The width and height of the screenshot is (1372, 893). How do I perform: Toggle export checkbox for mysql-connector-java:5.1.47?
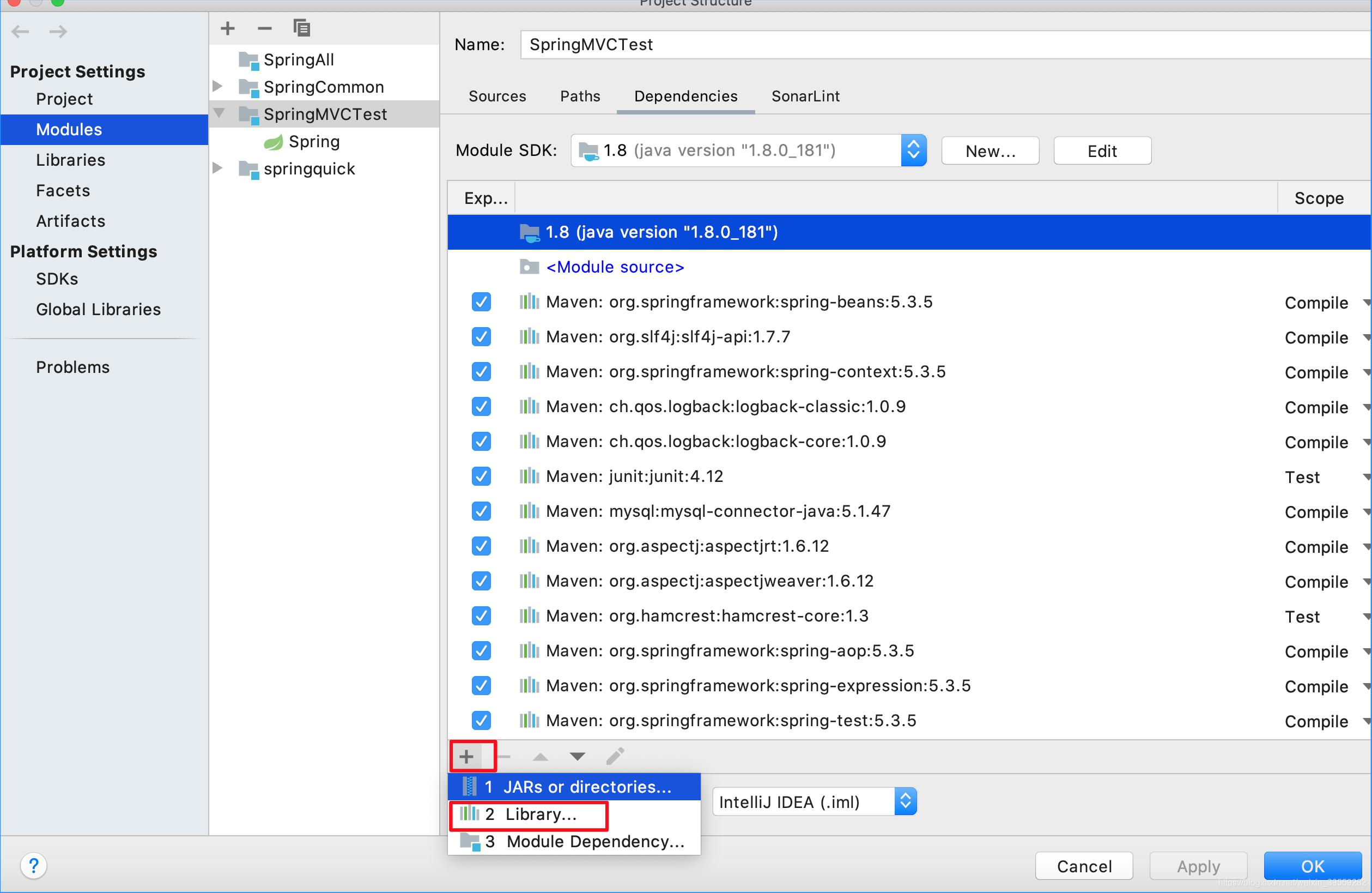[x=481, y=511]
